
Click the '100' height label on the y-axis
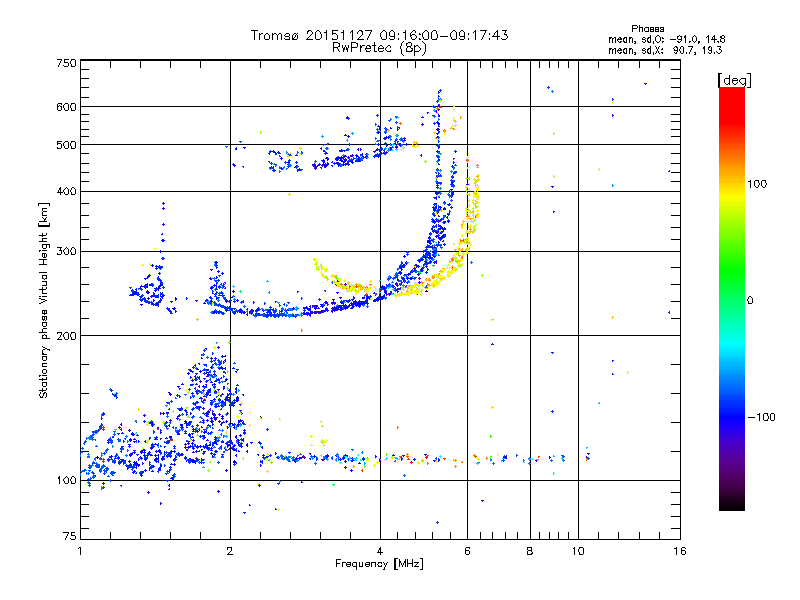[x=66, y=481]
